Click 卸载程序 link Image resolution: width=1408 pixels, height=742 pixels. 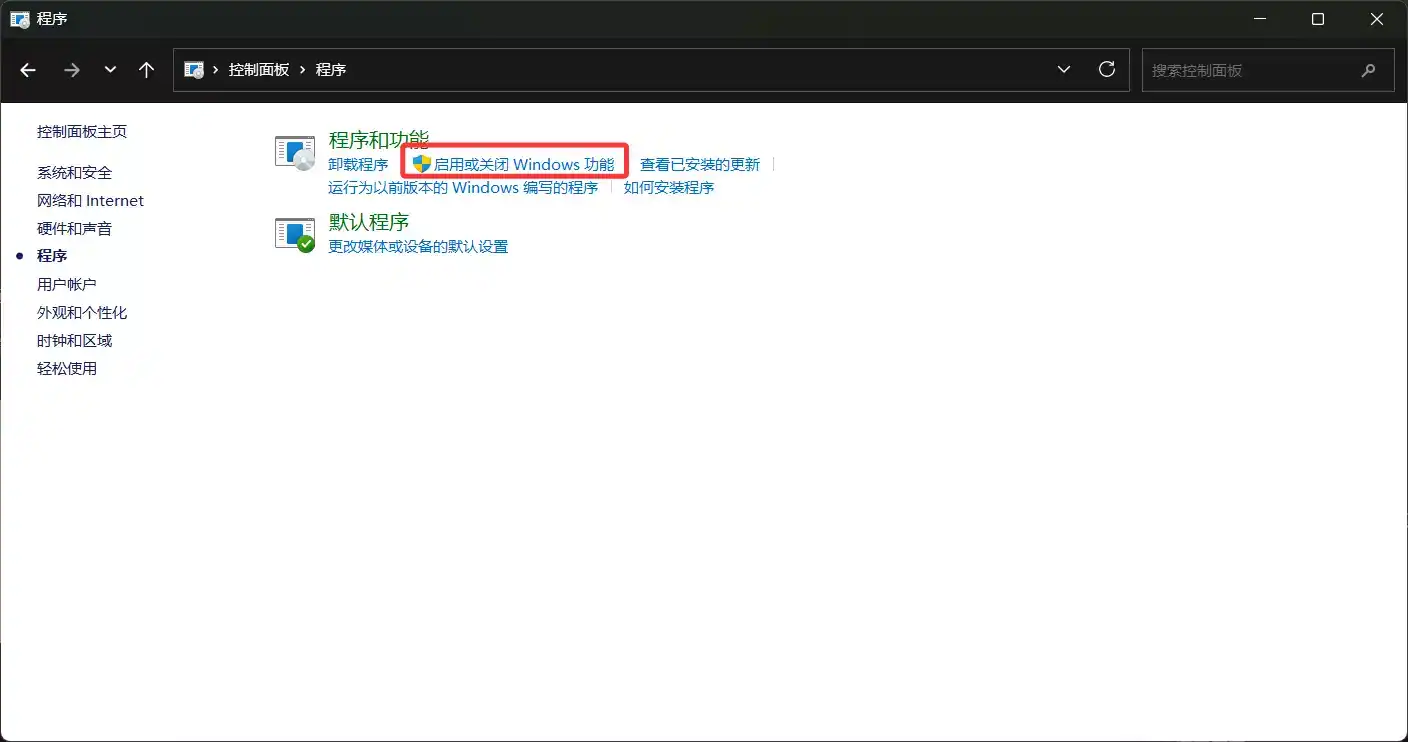pyautogui.click(x=358, y=165)
